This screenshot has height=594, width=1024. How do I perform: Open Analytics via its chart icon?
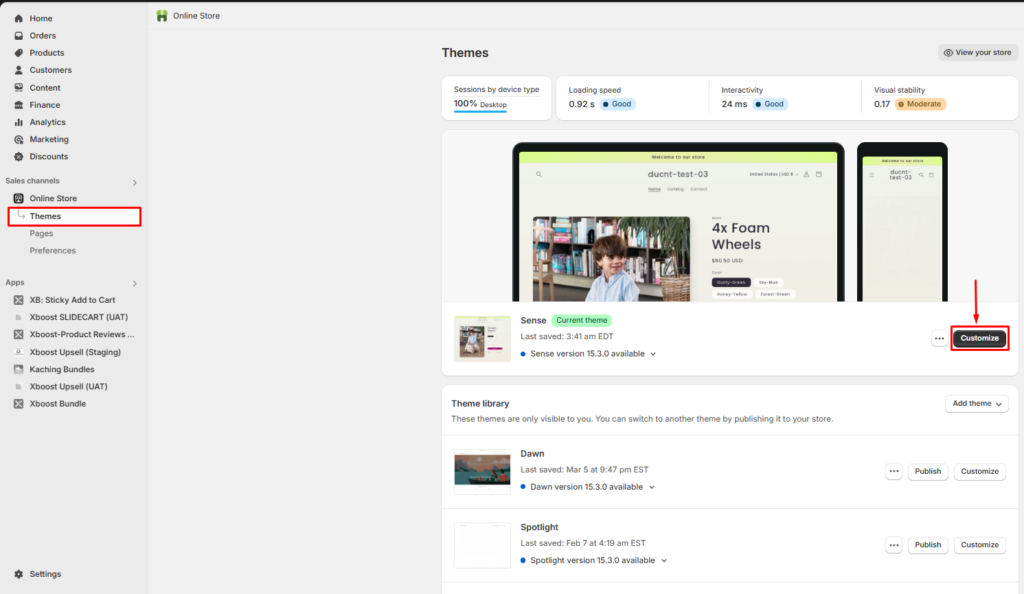[19, 122]
